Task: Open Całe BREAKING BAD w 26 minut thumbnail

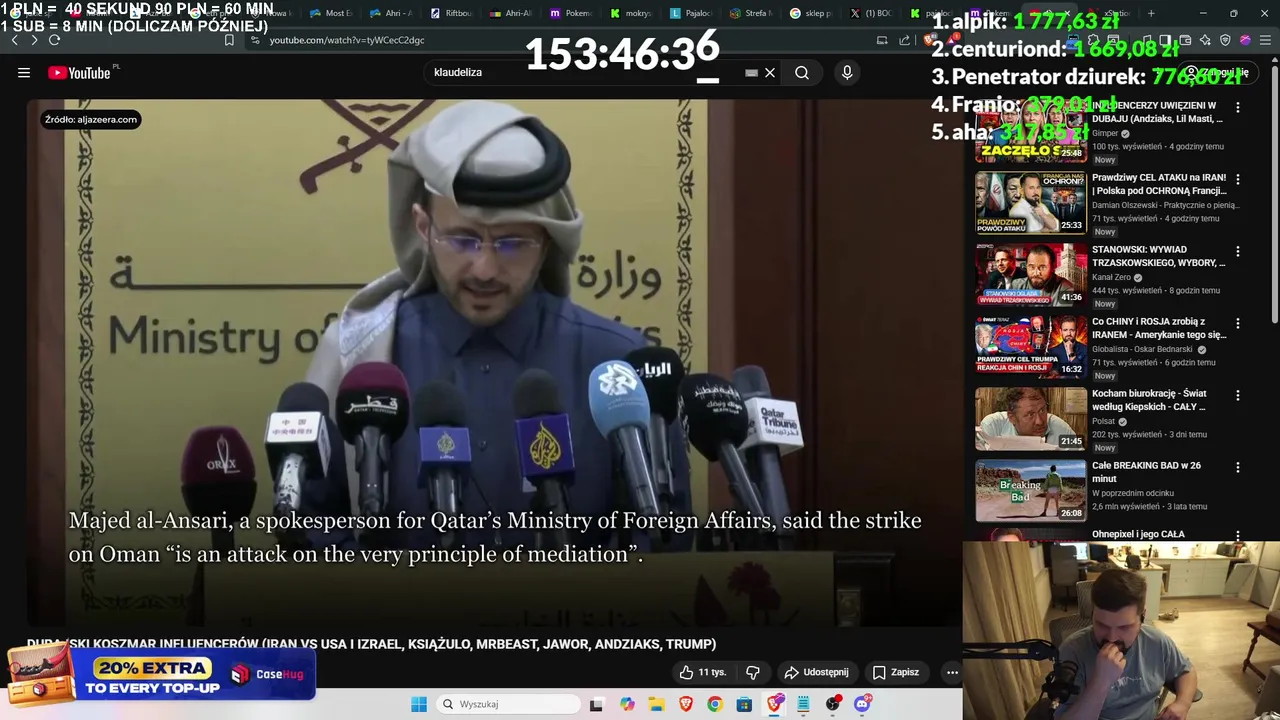Action: point(1031,491)
